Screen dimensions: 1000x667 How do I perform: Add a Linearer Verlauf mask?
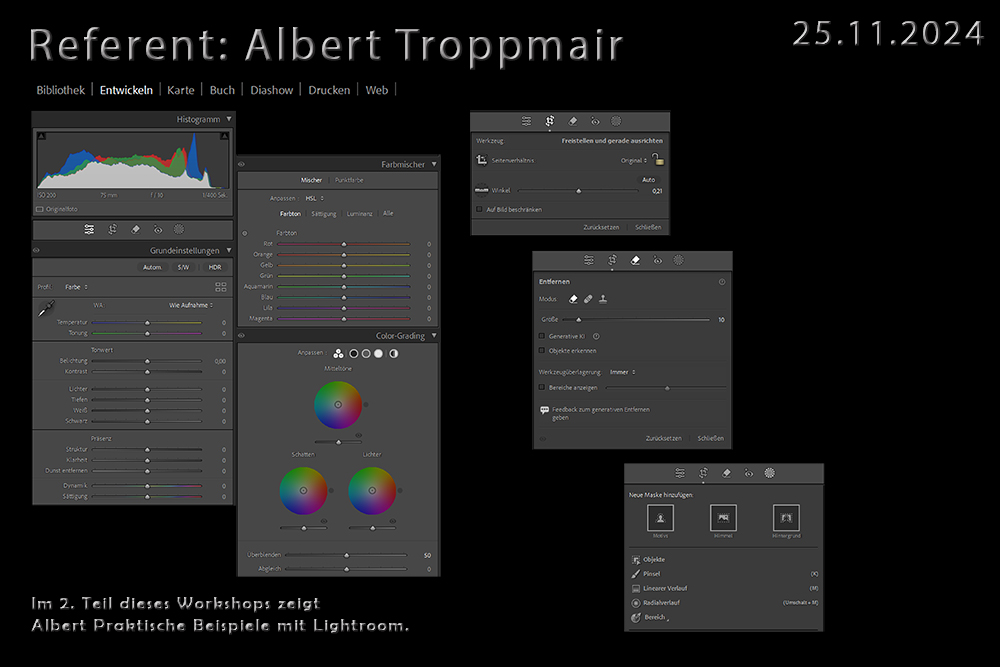point(659,589)
